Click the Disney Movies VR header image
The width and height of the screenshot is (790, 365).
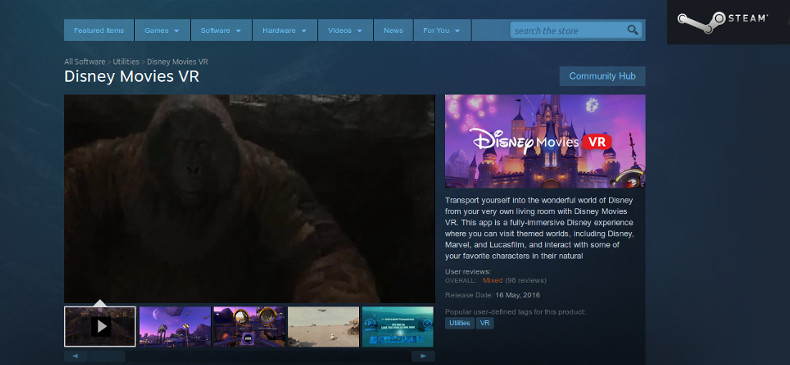point(545,141)
